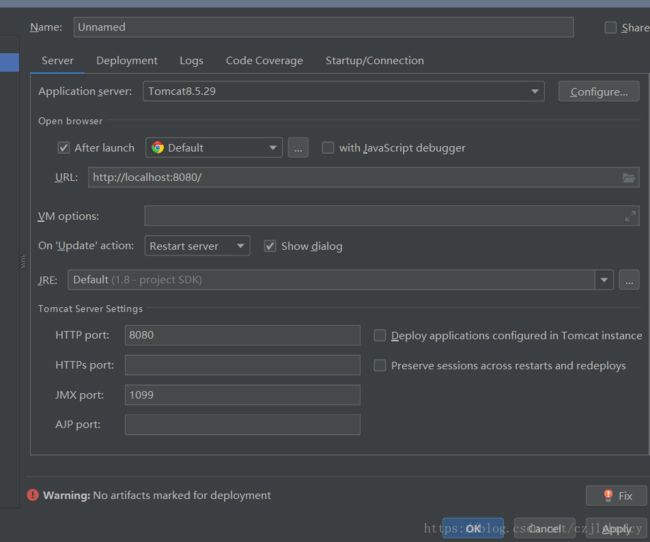650x542 pixels.
Task: Click the empty HTTPs port field
Action: (x=243, y=365)
